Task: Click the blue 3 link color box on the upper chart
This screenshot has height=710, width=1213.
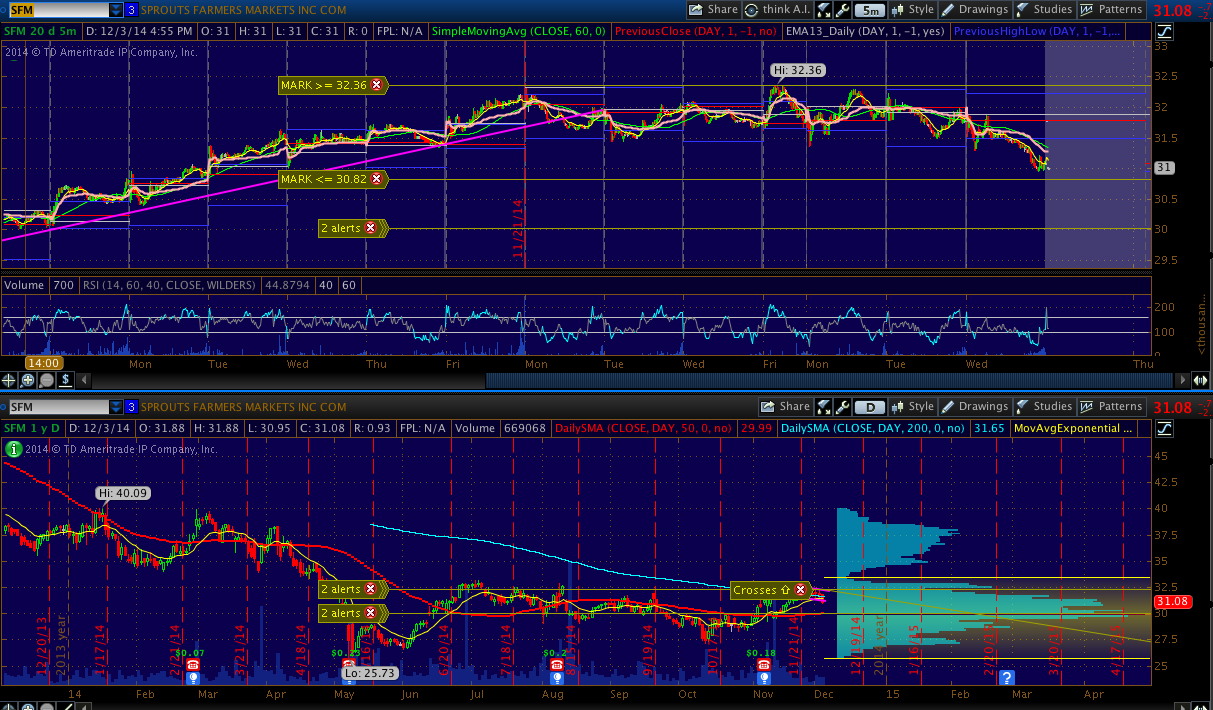Action: tap(132, 10)
